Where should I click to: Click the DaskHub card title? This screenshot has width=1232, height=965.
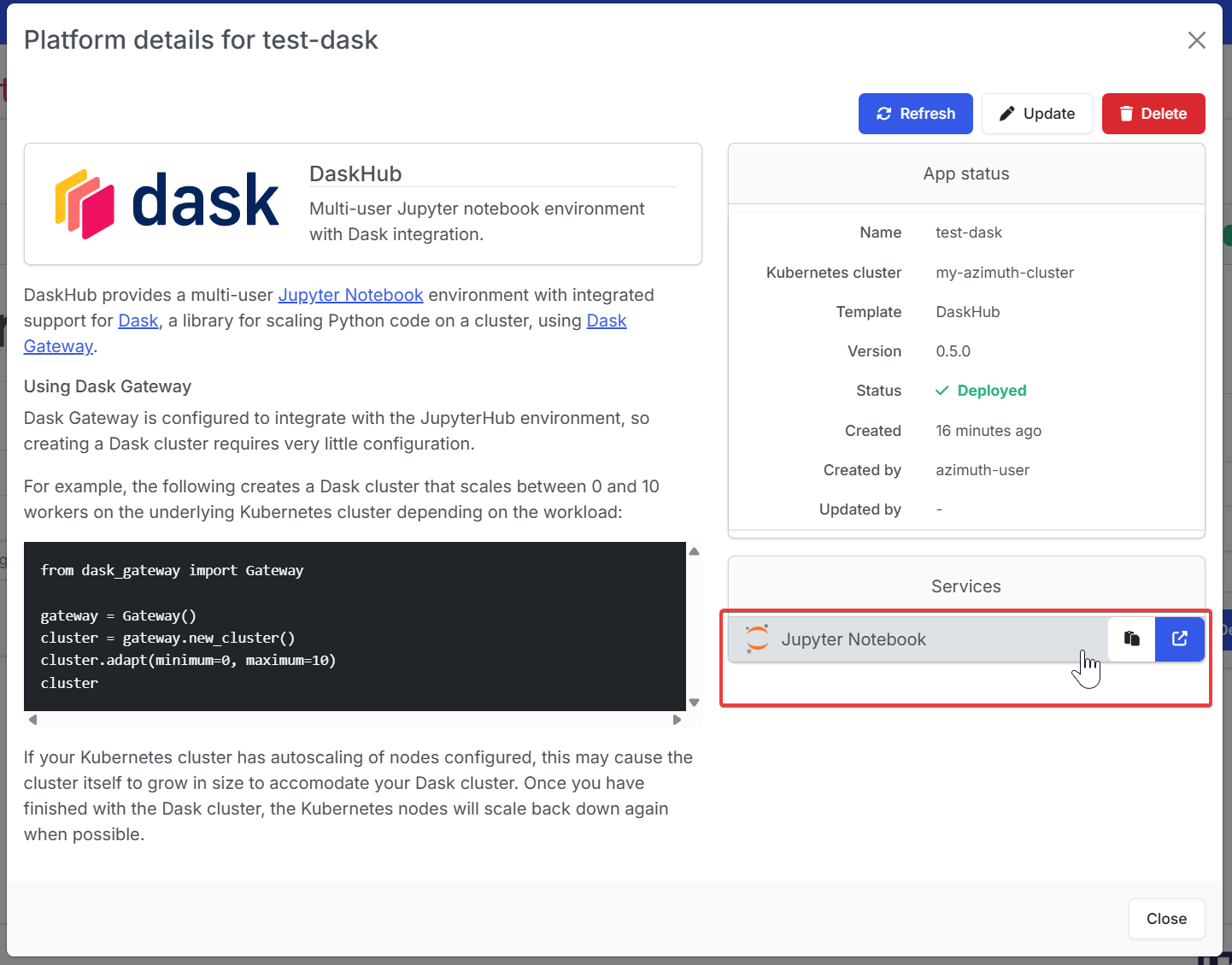(x=355, y=174)
